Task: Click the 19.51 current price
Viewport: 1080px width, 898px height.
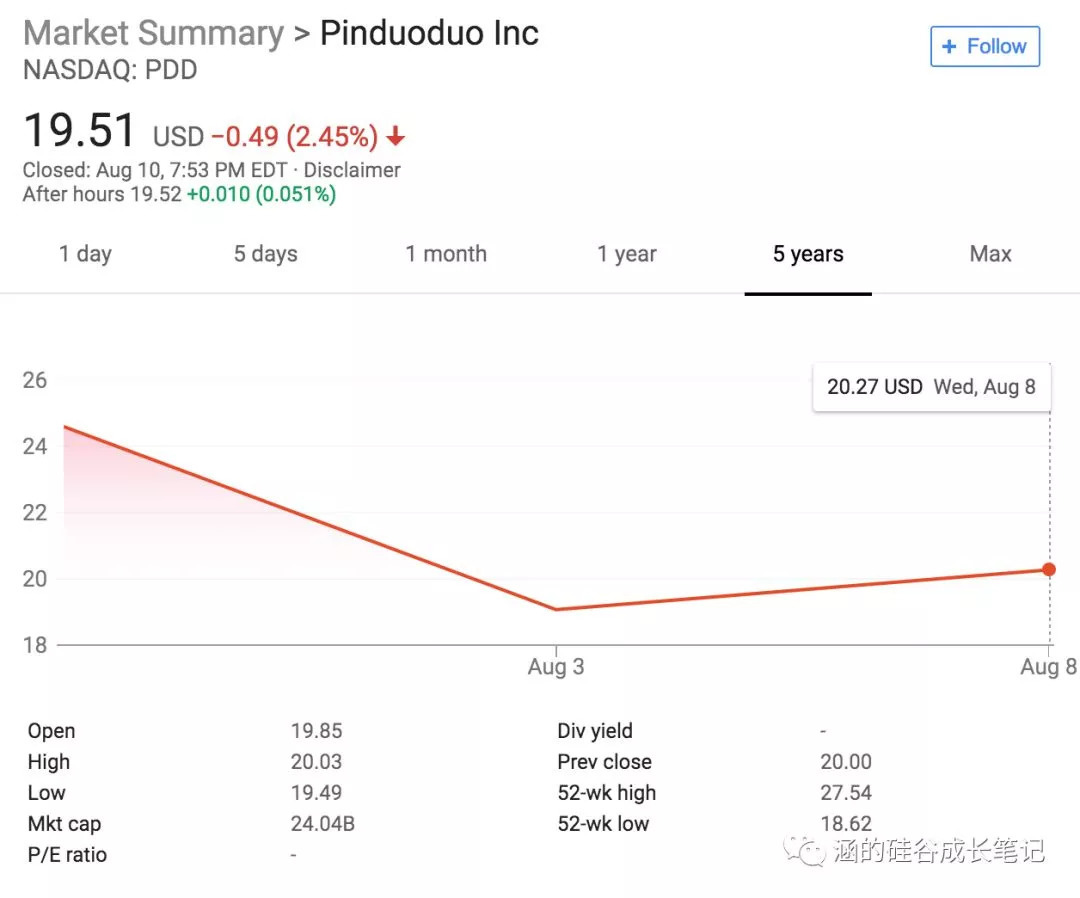Action: point(80,131)
